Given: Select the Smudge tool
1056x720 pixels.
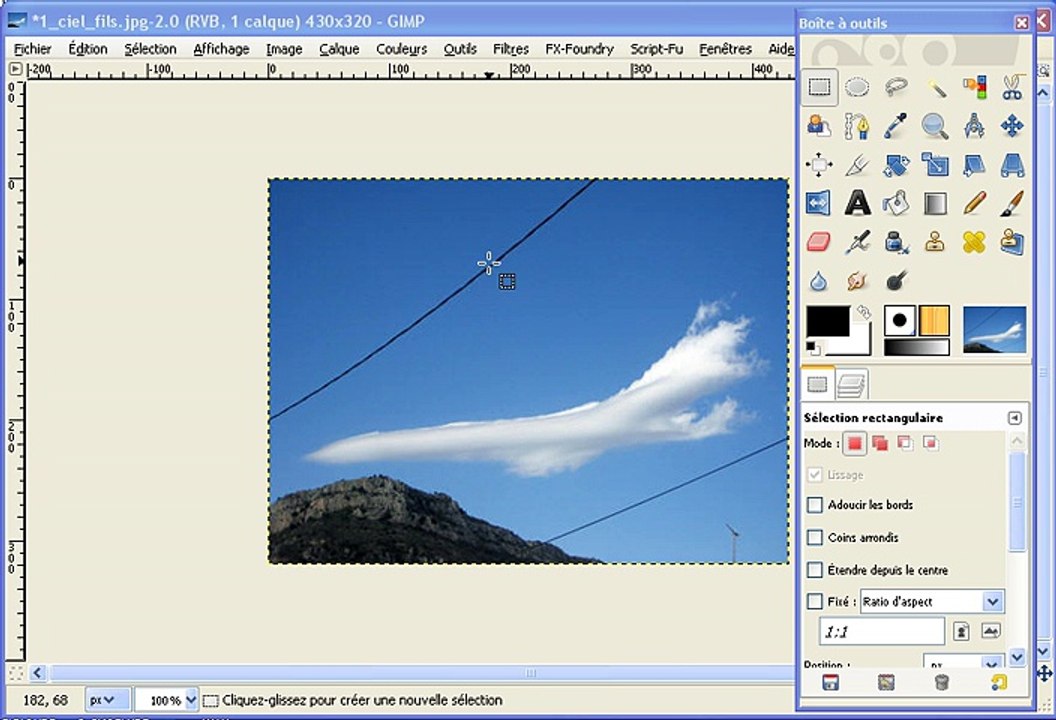Looking at the screenshot, I should (857, 280).
